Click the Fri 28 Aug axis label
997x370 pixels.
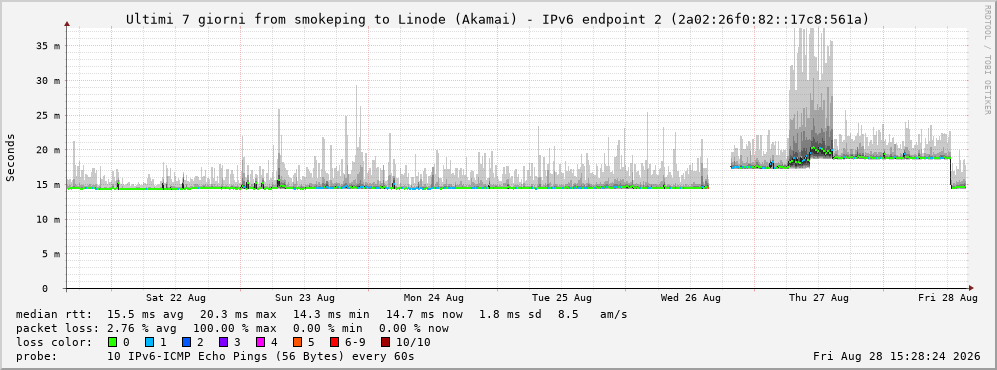[947, 298]
